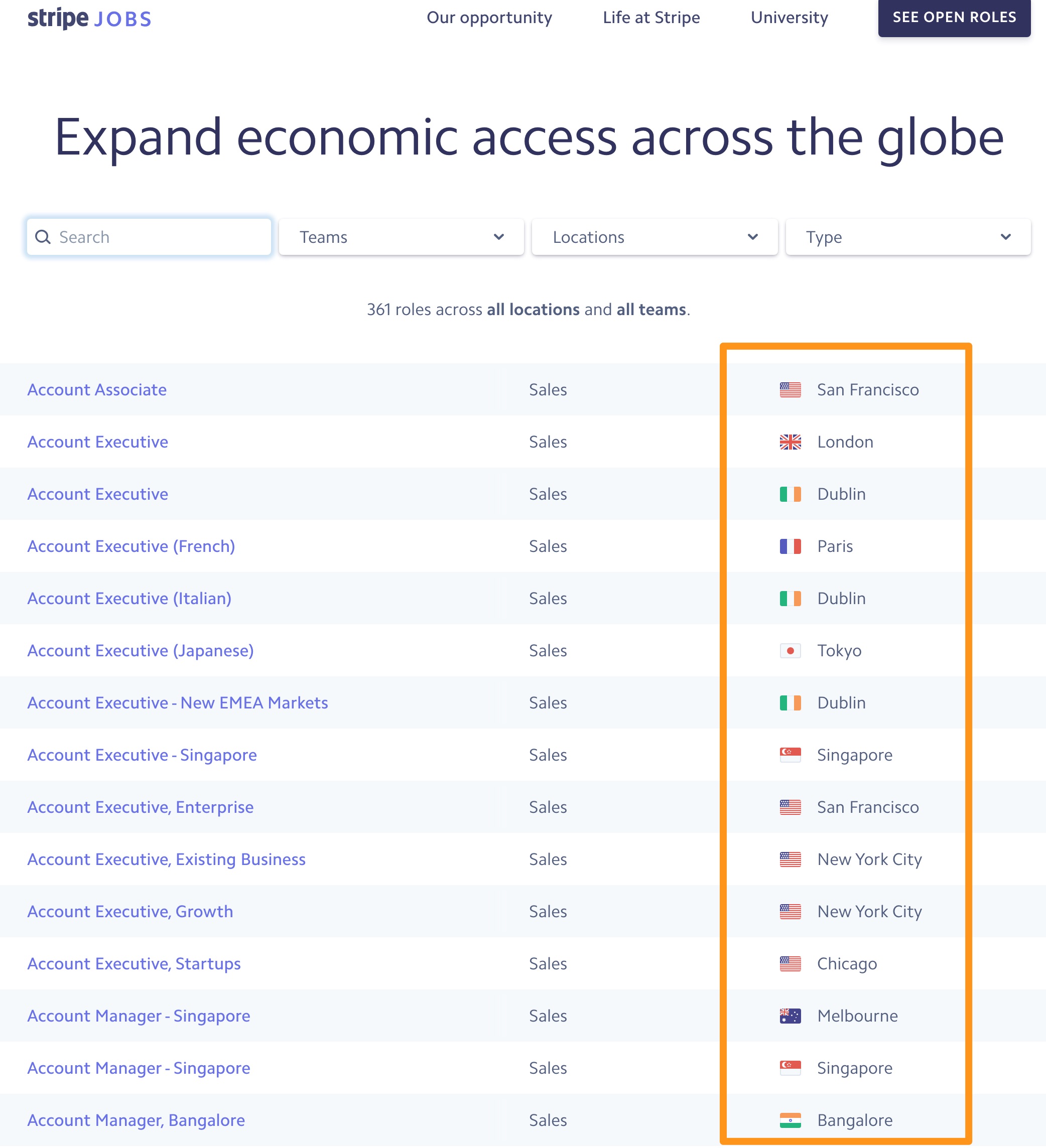This screenshot has height=1148, width=1046.
Task: Open Account Executive, Growth job link
Action: [x=130, y=912]
